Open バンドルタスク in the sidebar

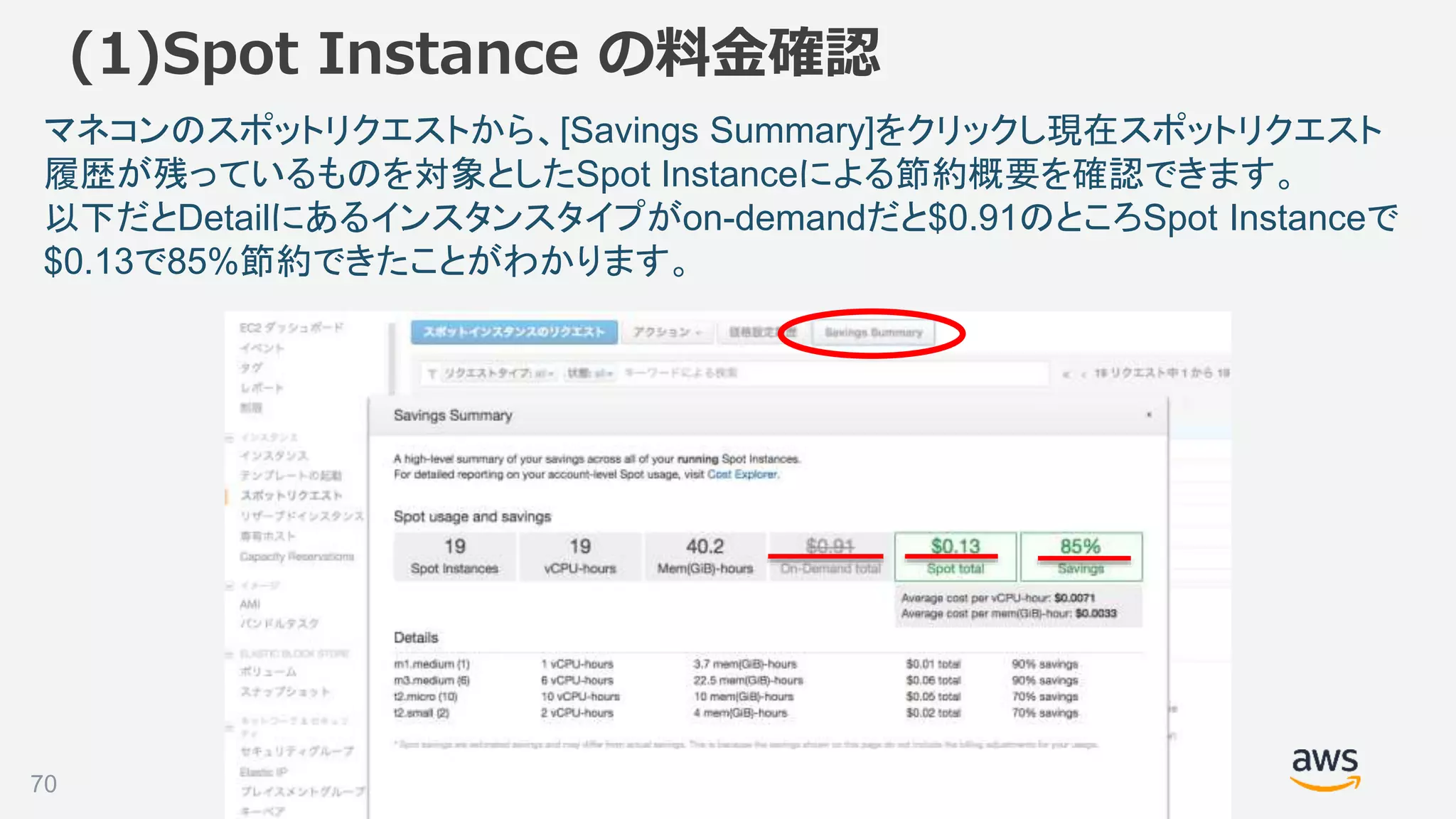(x=279, y=623)
